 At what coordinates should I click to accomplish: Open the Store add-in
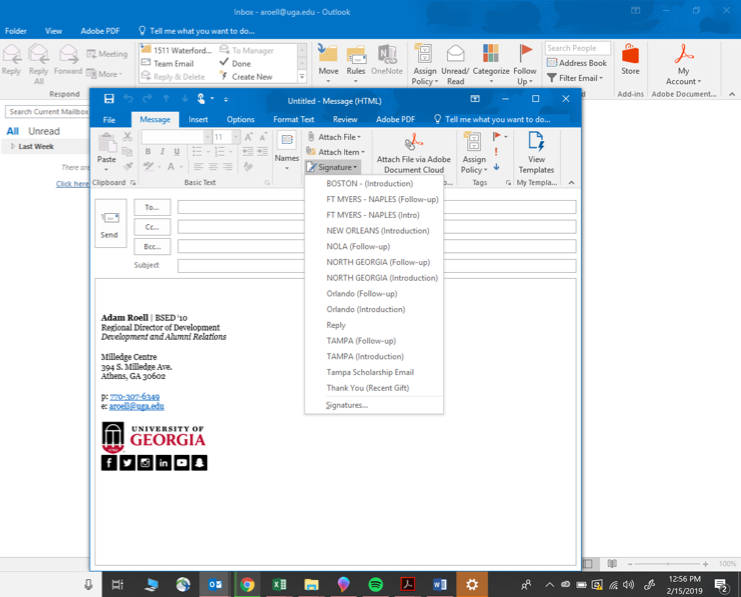pos(630,60)
